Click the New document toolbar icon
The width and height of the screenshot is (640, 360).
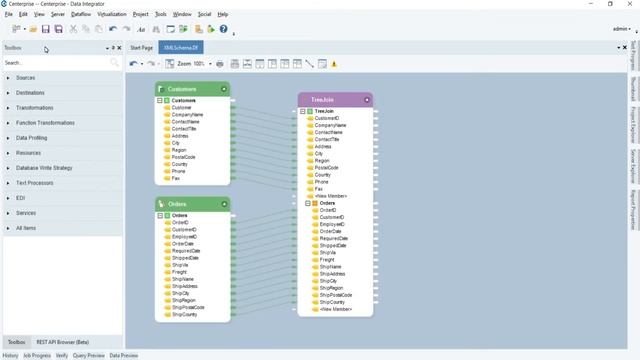[x=16, y=29]
